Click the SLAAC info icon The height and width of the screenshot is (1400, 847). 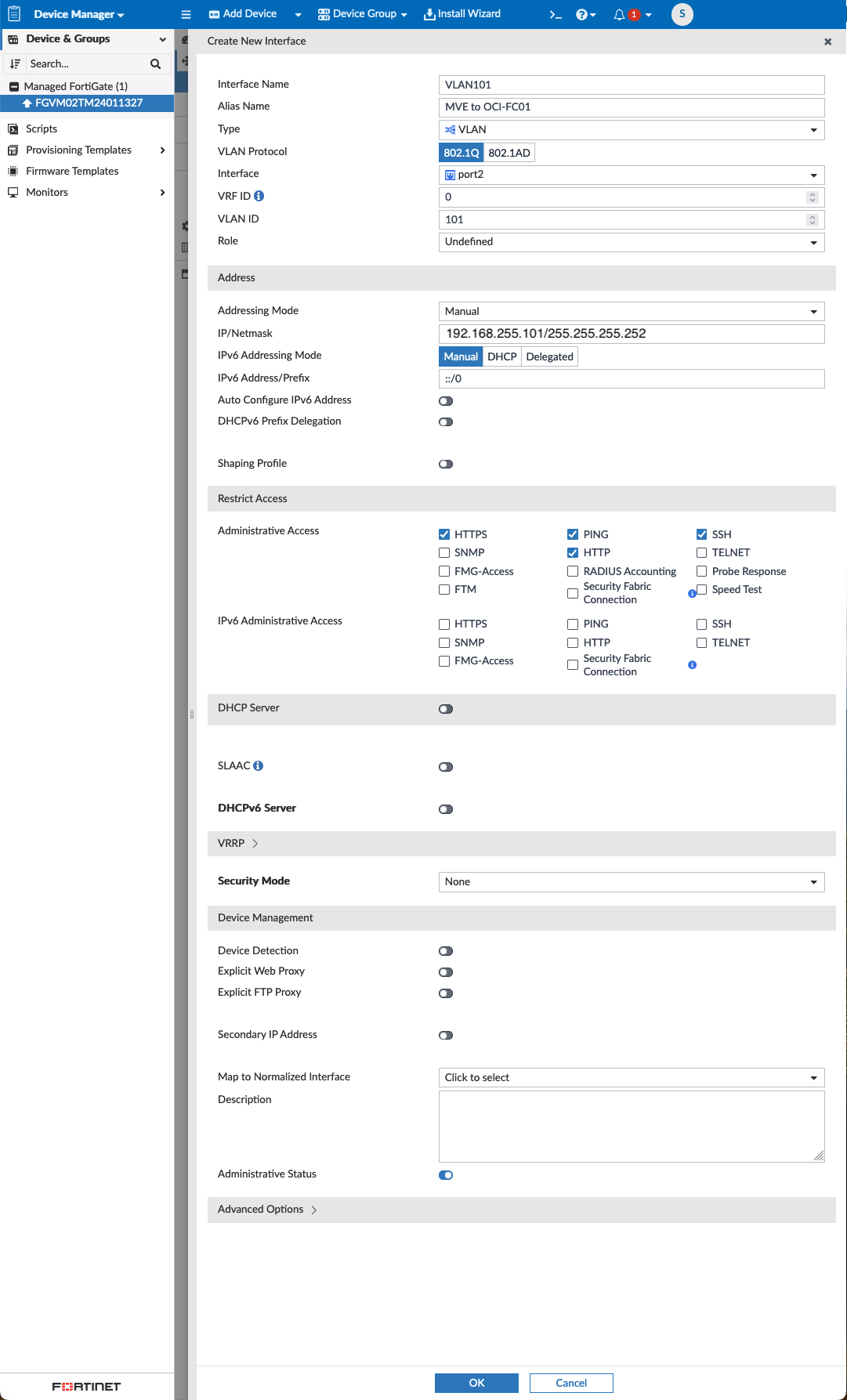(x=259, y=765)
